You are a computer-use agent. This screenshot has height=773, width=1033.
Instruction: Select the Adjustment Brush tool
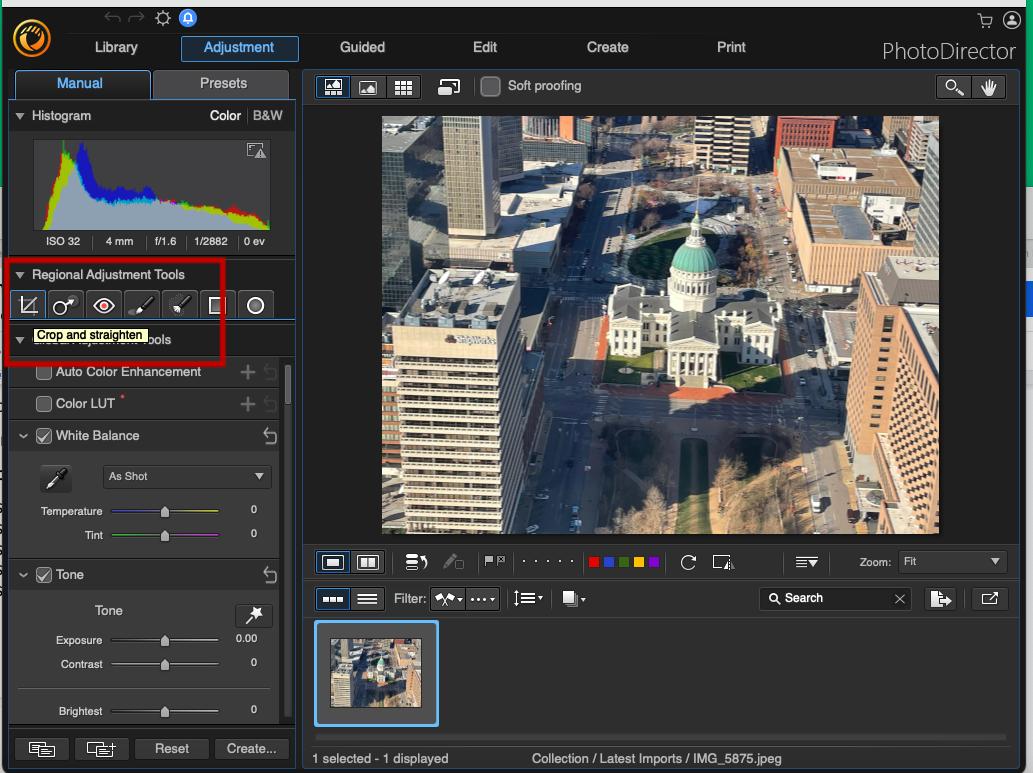141,304
